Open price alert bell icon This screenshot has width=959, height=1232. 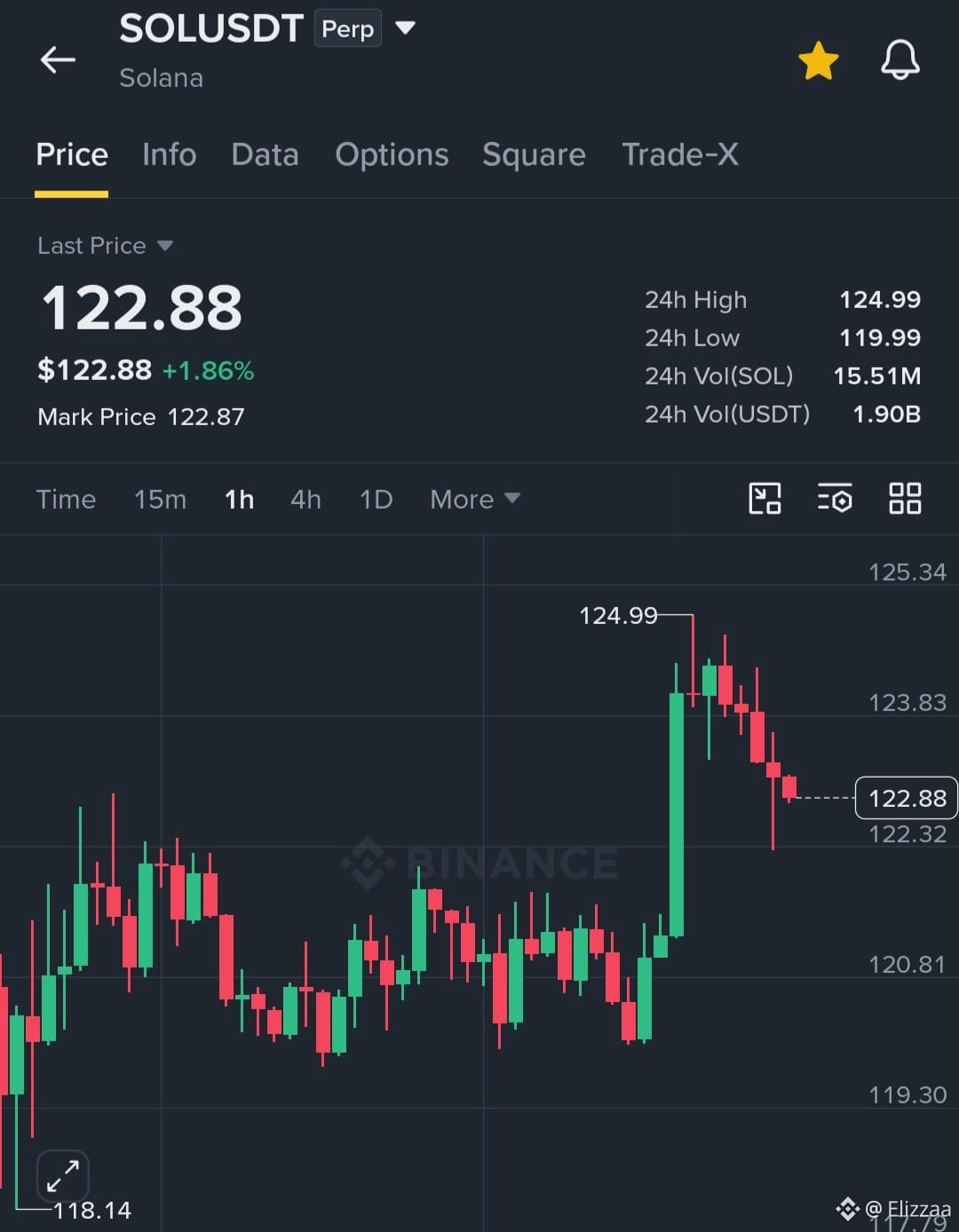click(900, 60)
